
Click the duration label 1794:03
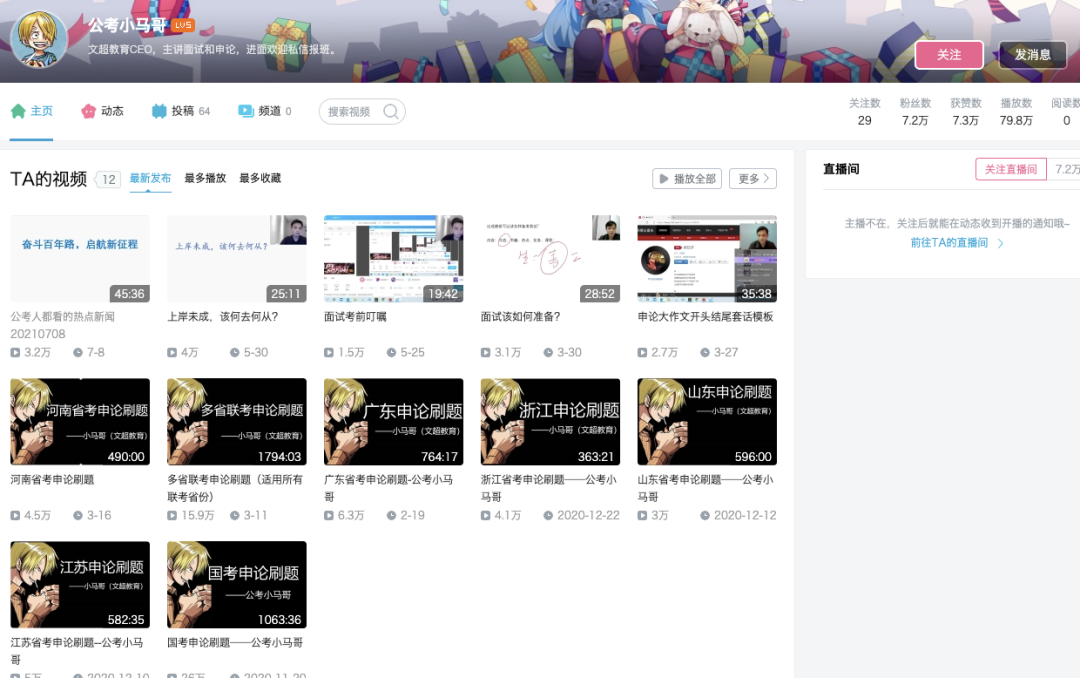[x=279, y=457]
